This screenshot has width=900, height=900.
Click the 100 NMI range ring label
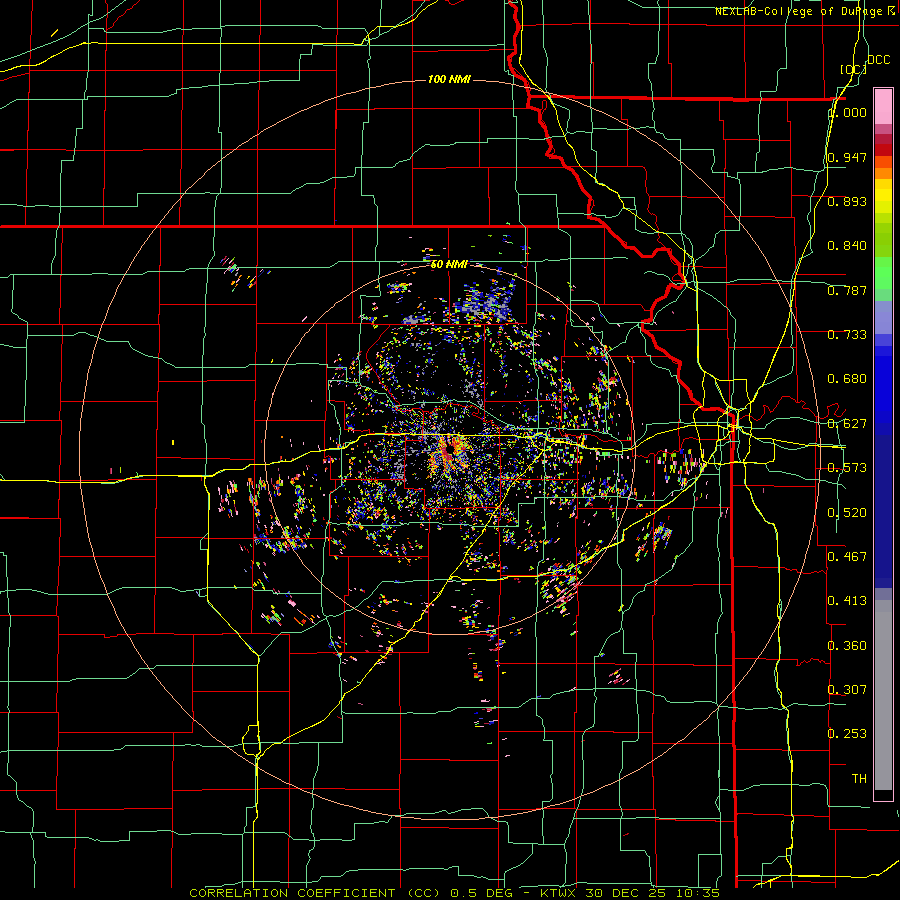(449, 79)
